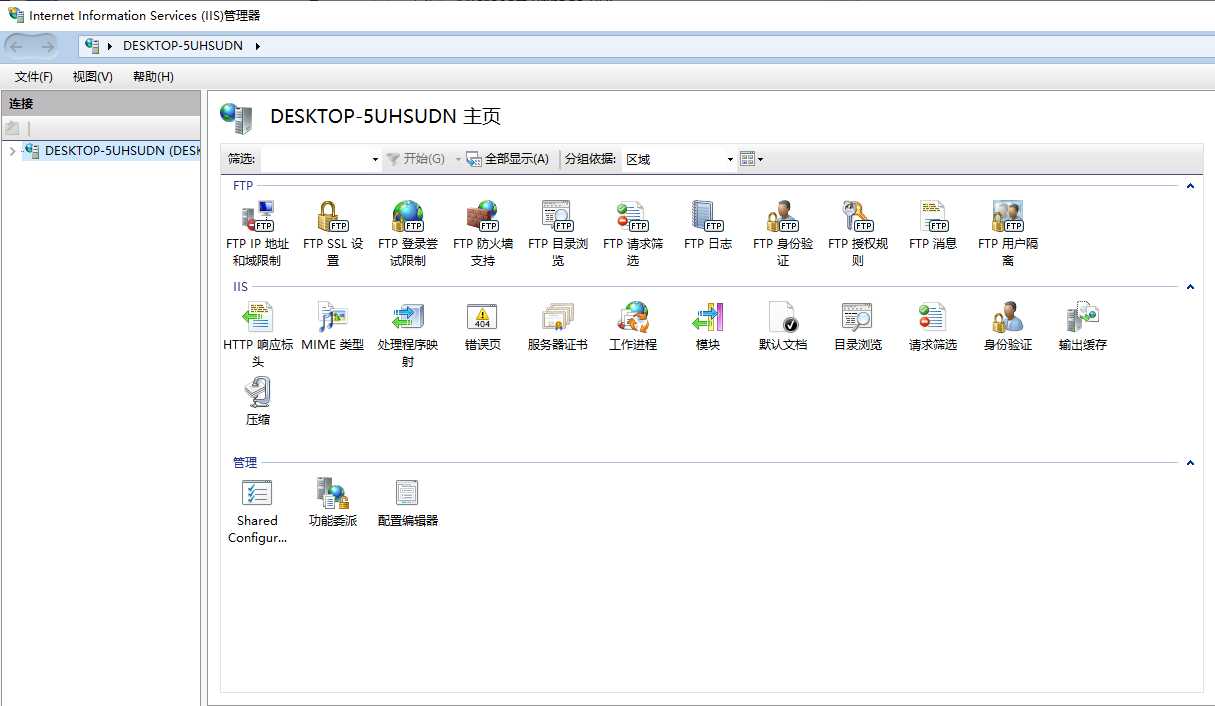1215x706 pixels.
Task: Click the 开始(G) filter button
Action: pyautogui.click(x=416, y=159)
